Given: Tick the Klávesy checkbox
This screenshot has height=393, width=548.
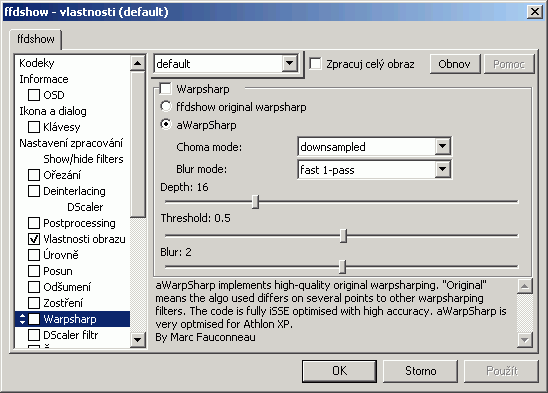Looking at the screenshot, I should [34, 127].
